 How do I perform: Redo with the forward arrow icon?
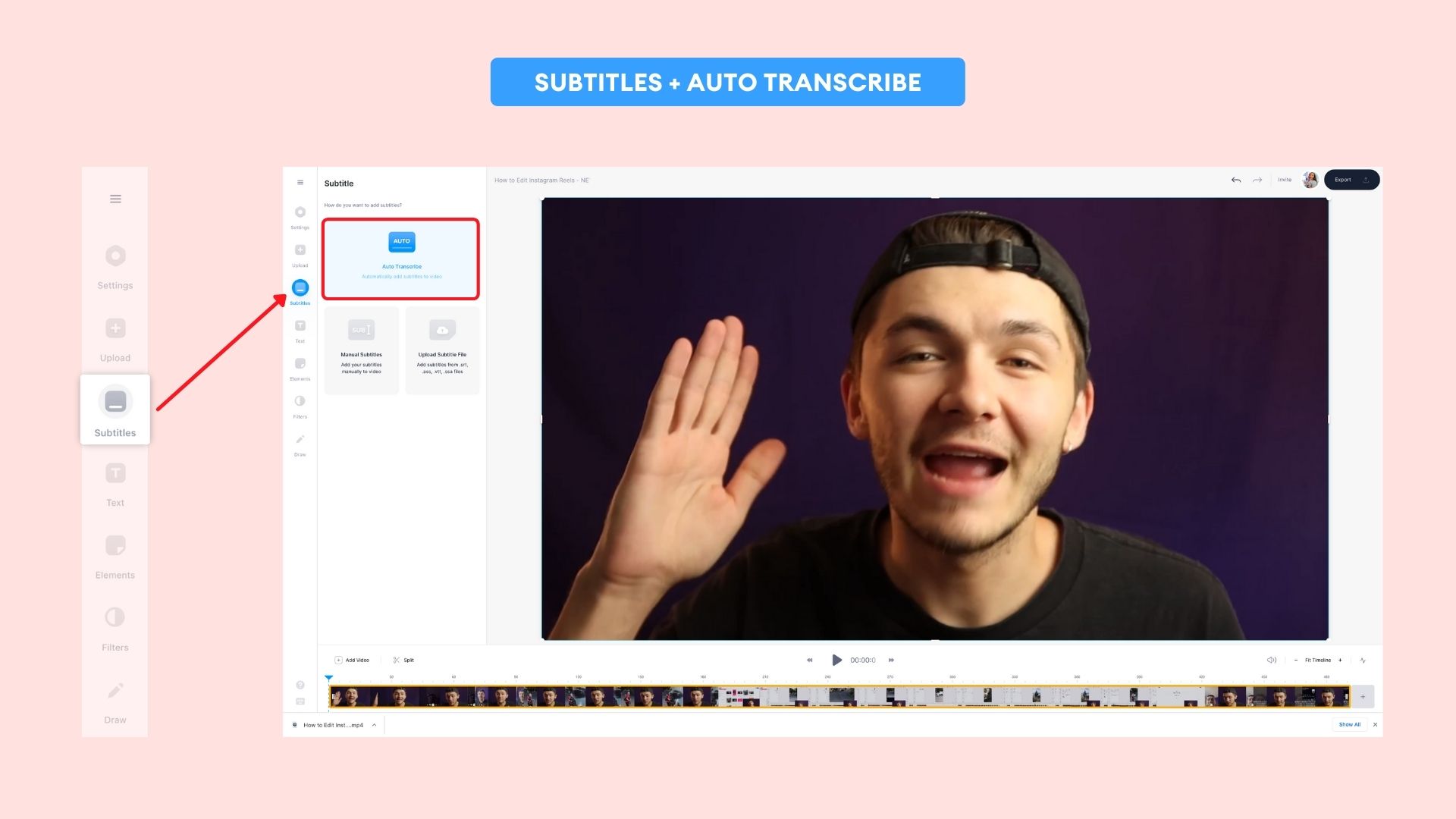click(1257, 180)
